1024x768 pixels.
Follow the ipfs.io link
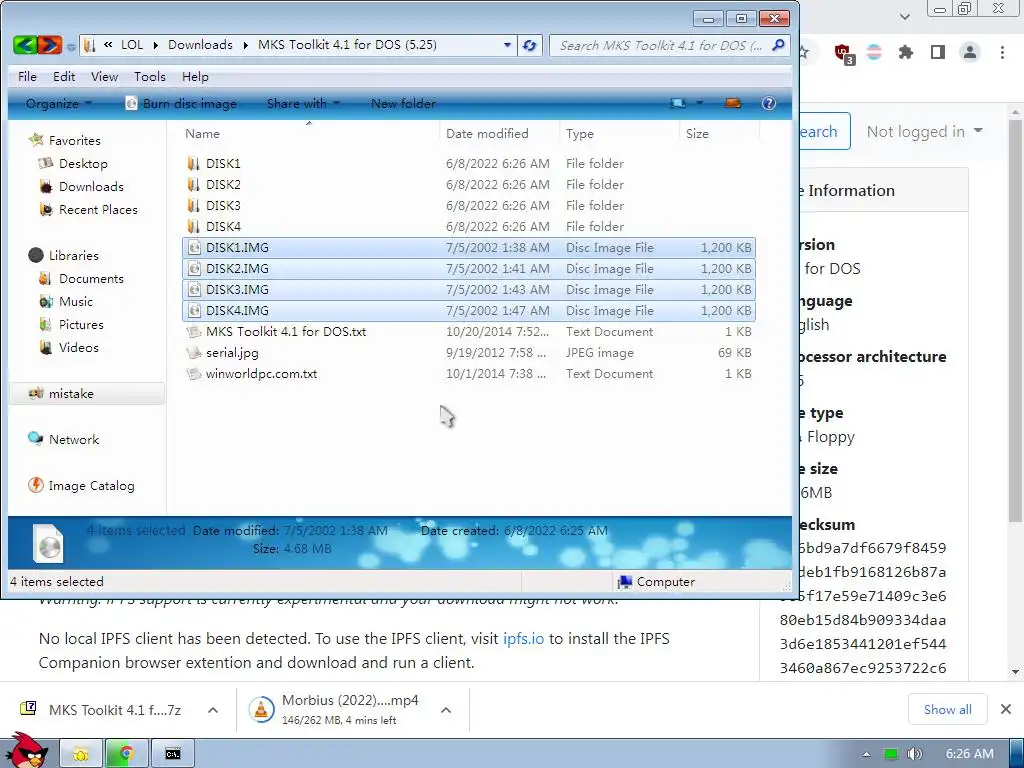[x=523, y=638]
